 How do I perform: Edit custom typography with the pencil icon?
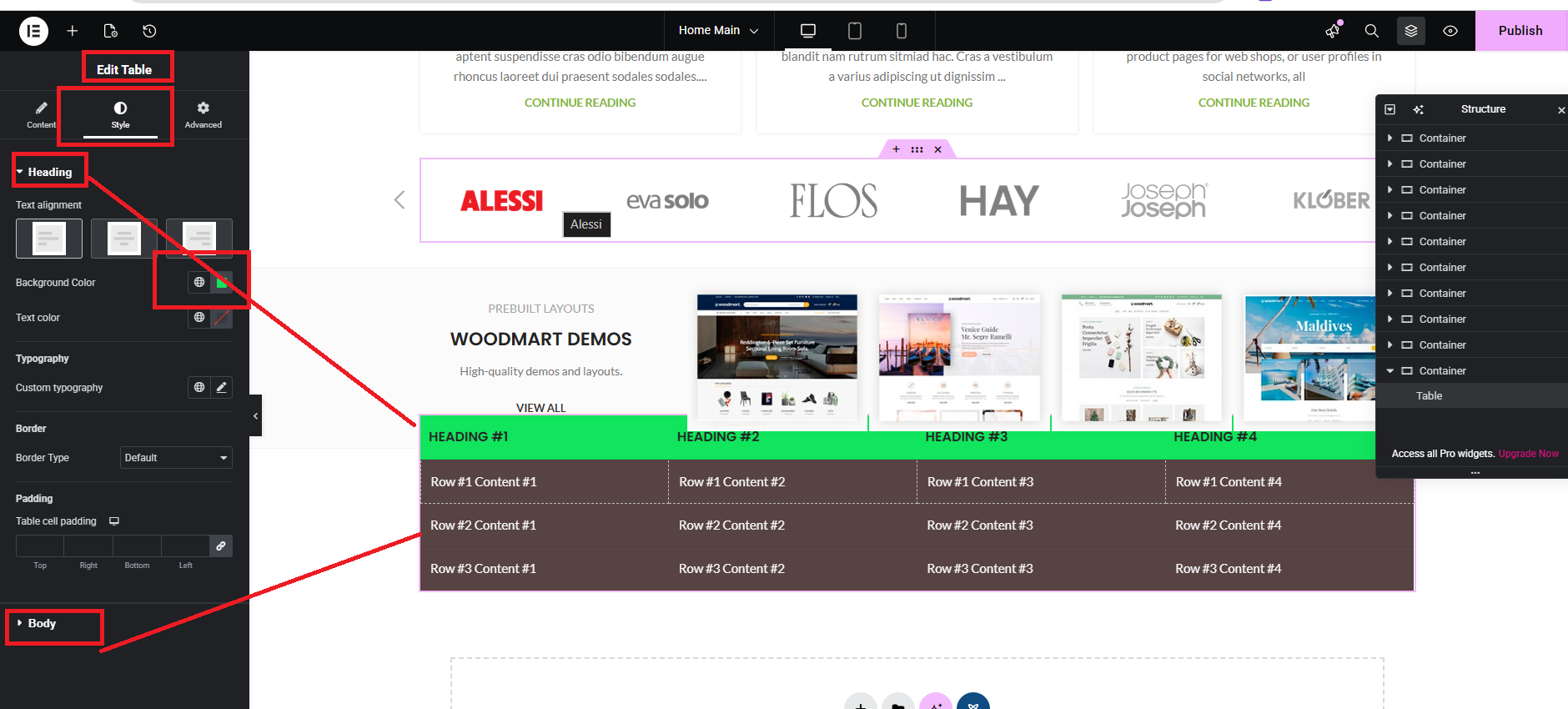tap(221, 387)
